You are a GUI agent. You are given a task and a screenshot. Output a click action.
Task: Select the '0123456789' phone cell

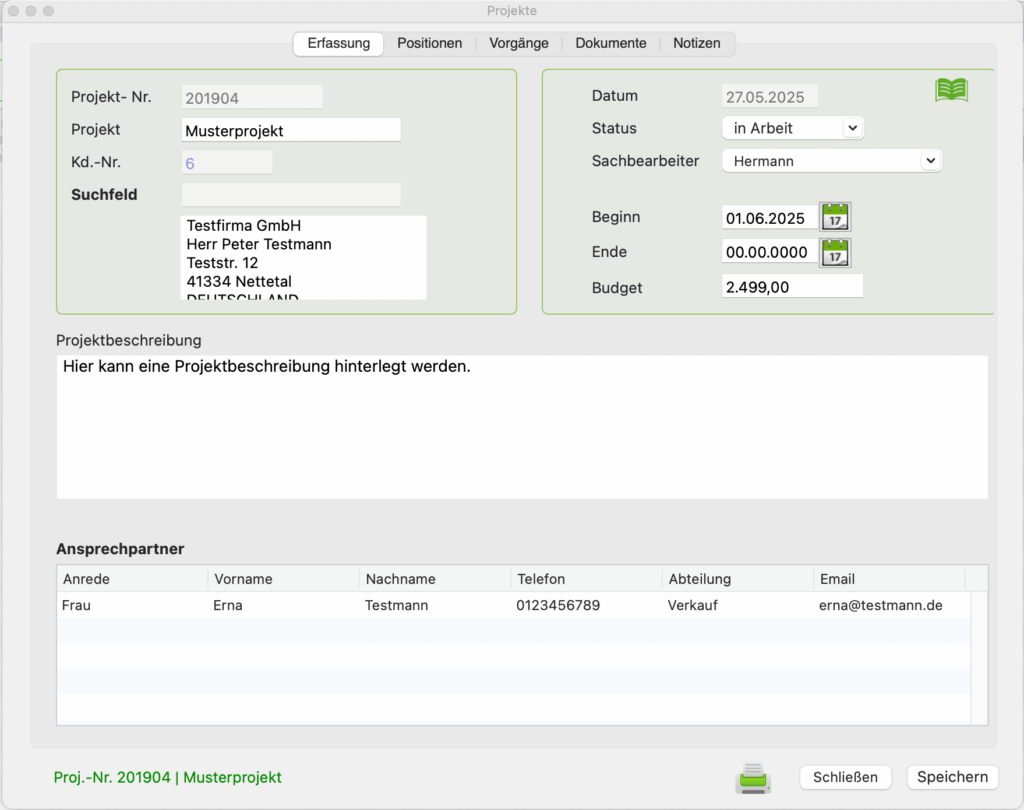[x=586, y=605]
